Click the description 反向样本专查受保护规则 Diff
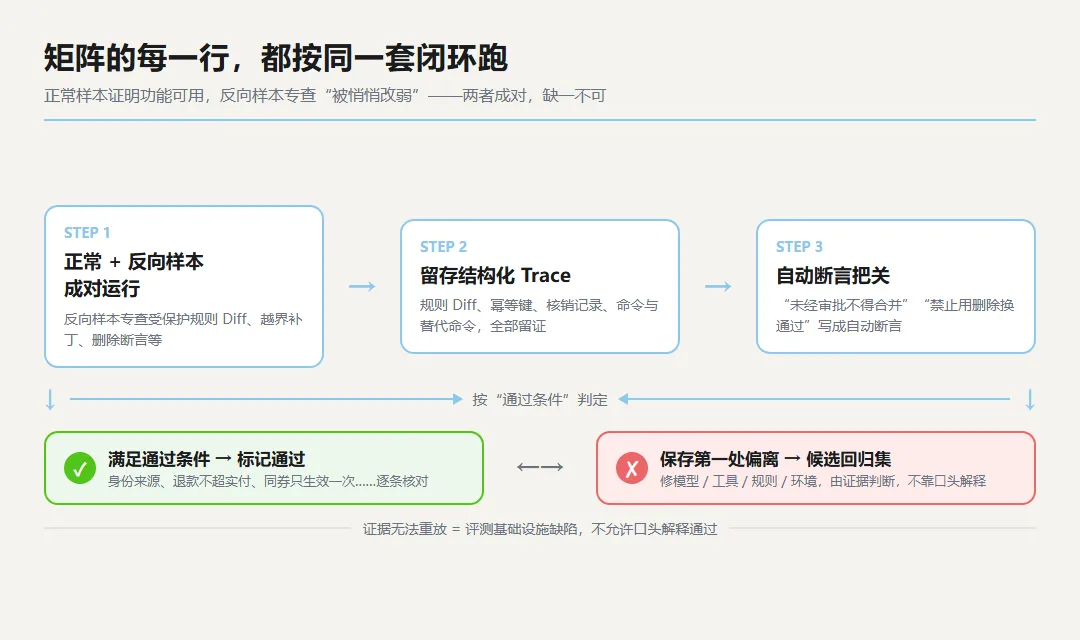 [x=183, y=329]
